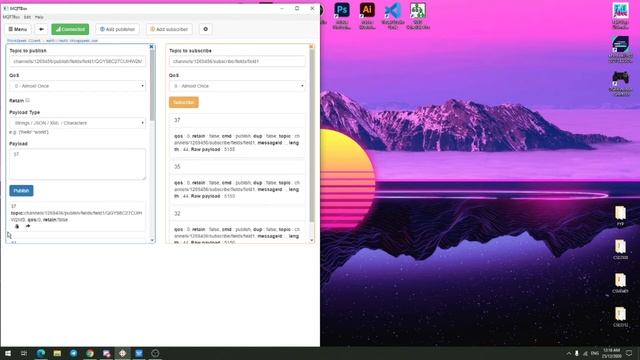Image resolution: width=640 pixels, height=360 pixels.
Task: Toggle the Retain checkbox
Action: point(28,100)
